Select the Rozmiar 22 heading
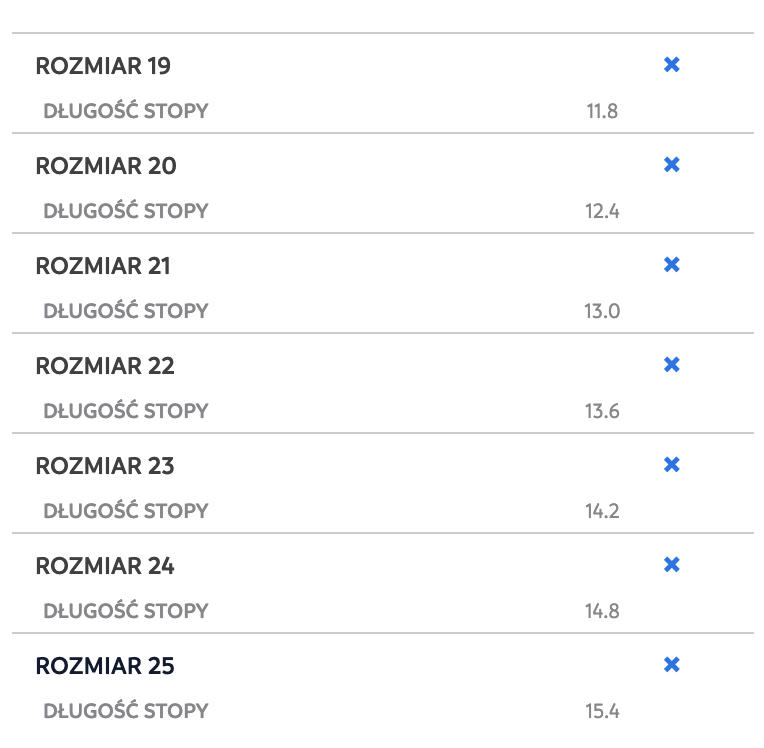 [105, 366]
